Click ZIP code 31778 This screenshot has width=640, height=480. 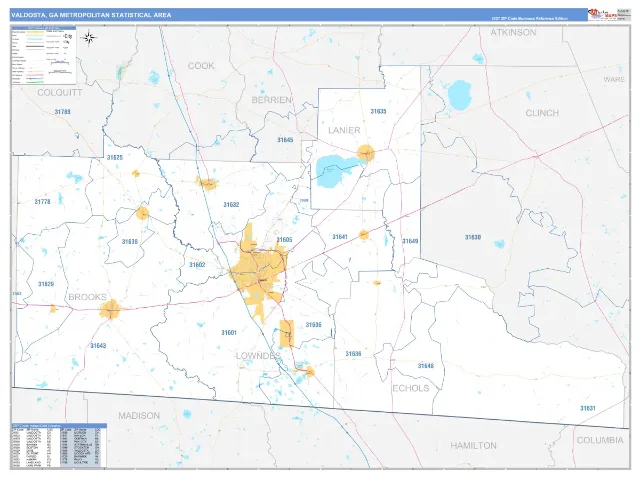pyautogui.click(x=42, y=202)
